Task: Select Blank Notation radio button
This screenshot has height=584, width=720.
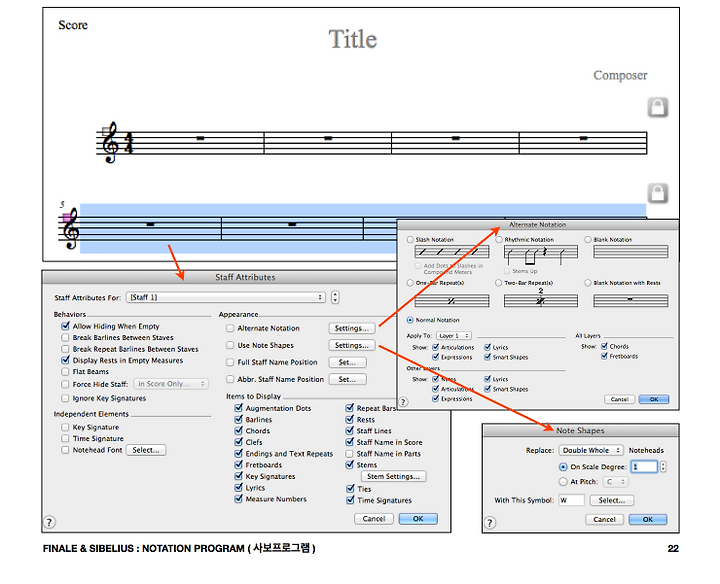Action: click(588, 240)
